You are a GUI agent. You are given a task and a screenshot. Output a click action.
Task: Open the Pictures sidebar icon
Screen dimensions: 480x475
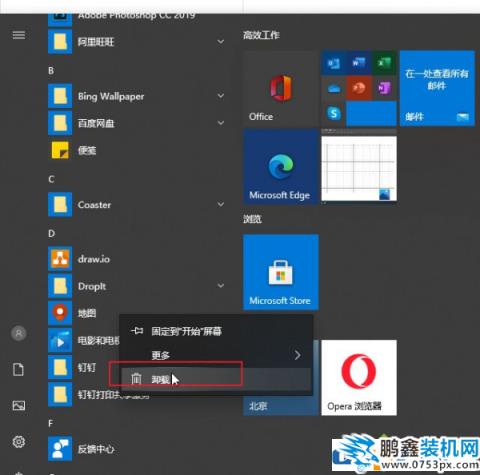pos(19,405)
